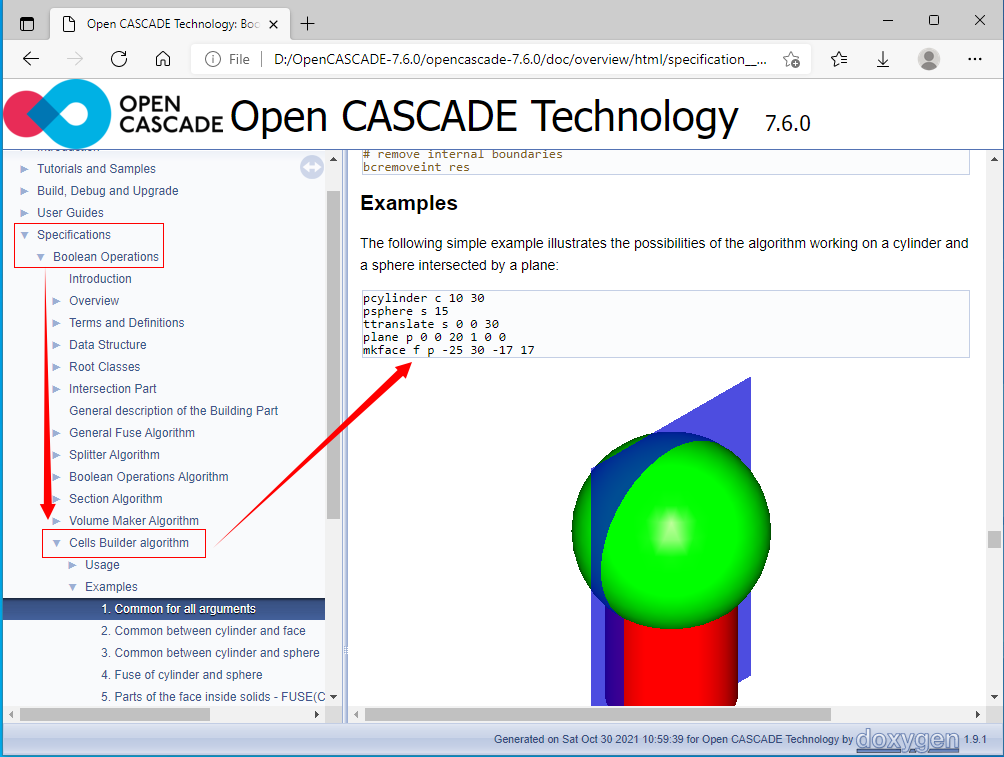The image size is (1004, 757).
Task: Toggle the navigation sync button
Action: [312, 168]
